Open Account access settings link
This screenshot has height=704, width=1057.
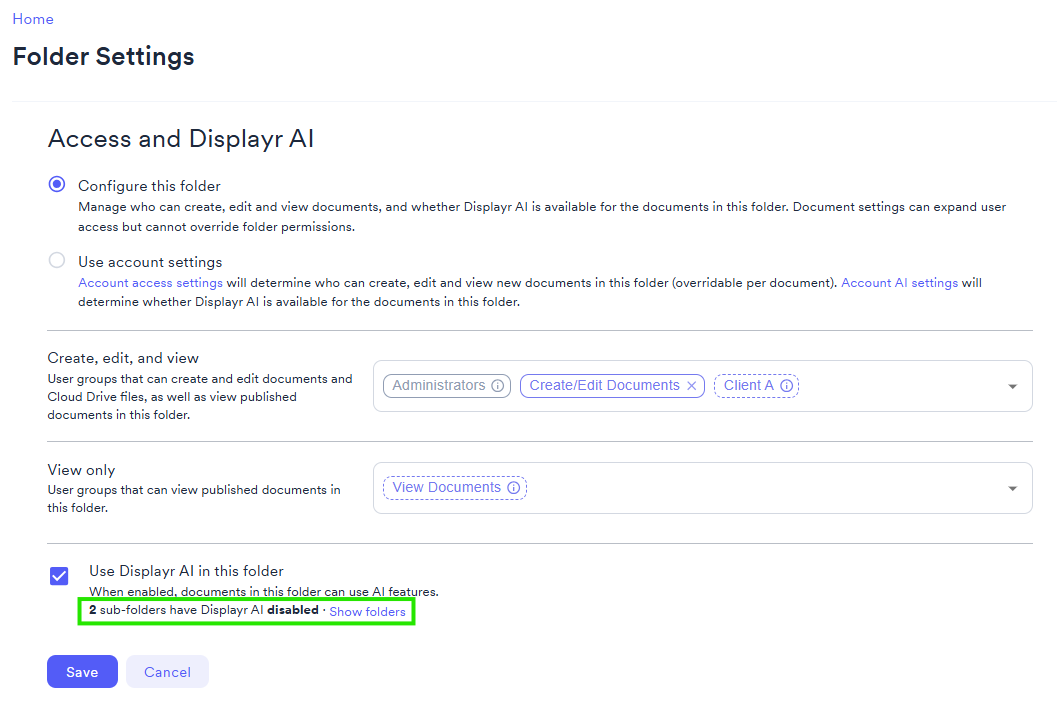point(150,283)
